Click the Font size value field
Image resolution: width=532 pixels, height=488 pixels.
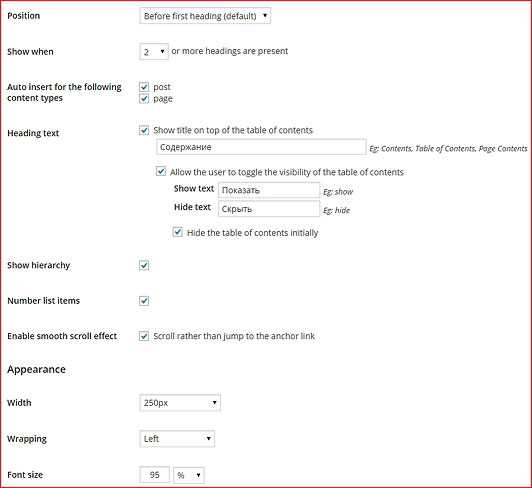(x=154, y=475)
